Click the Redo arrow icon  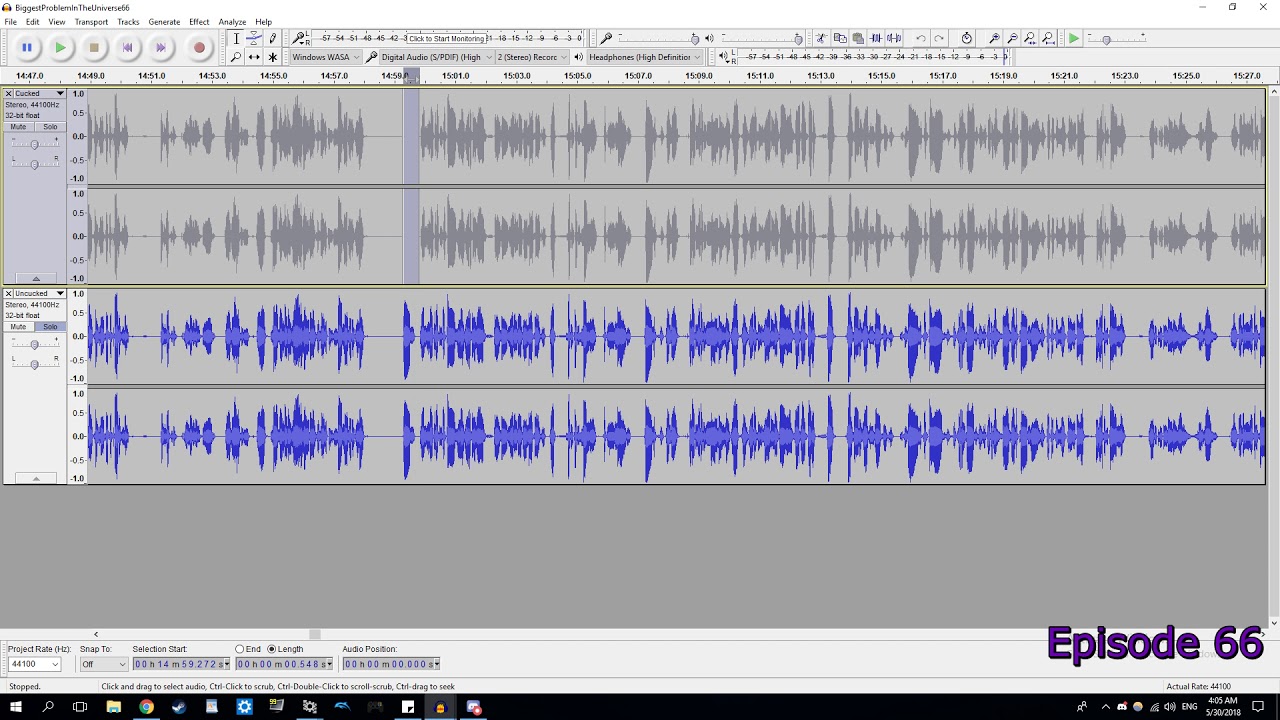938,39
